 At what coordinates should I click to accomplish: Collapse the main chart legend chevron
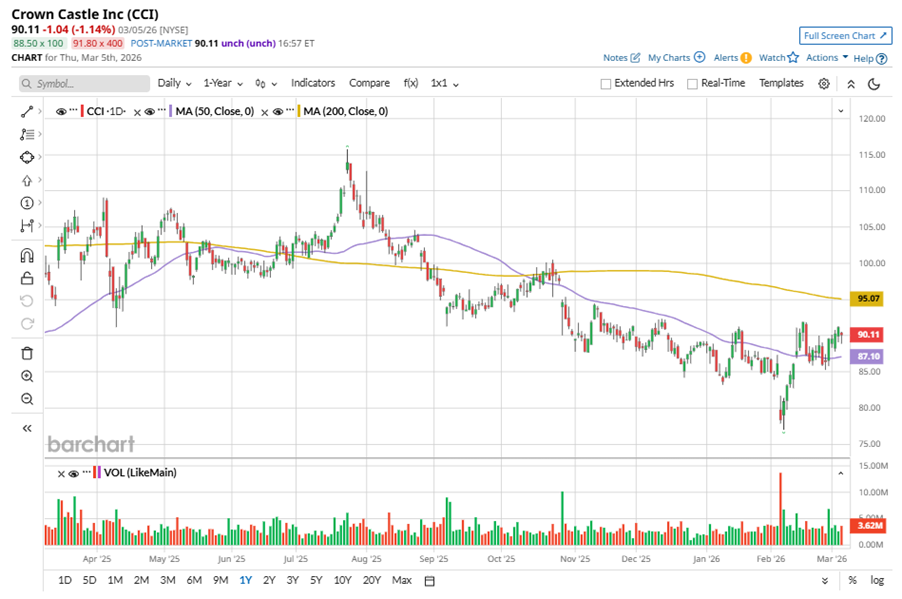pos(840,111)
